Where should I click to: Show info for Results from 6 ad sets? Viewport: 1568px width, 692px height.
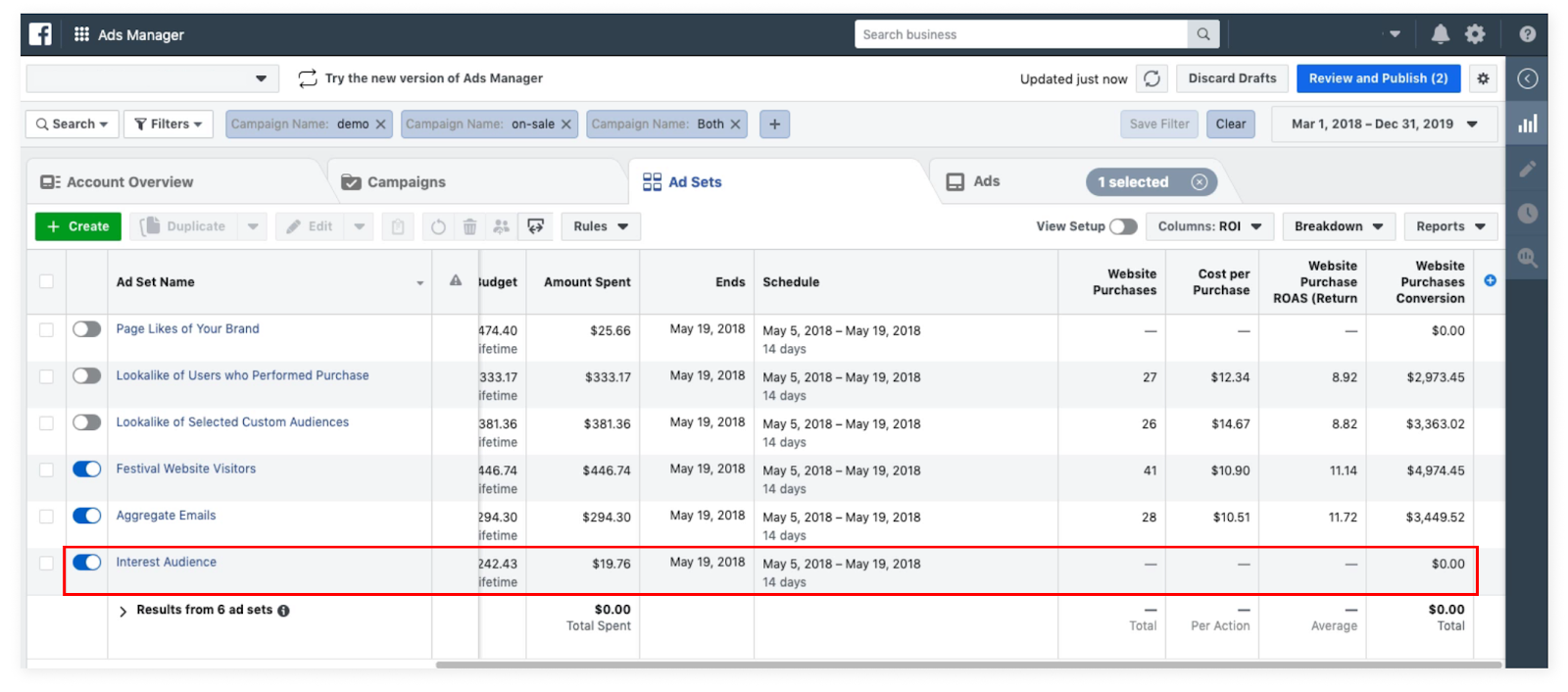click(x=283, y=611)
